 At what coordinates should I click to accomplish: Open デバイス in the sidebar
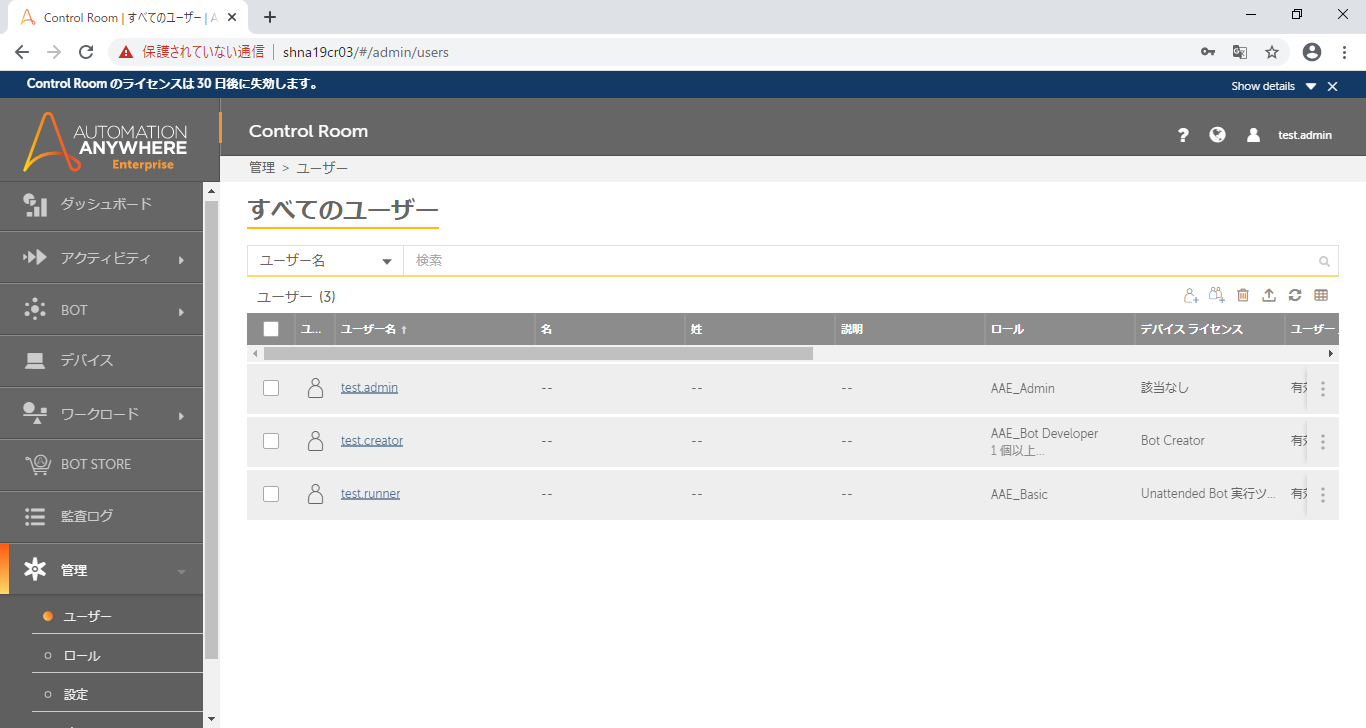(101, 360)
